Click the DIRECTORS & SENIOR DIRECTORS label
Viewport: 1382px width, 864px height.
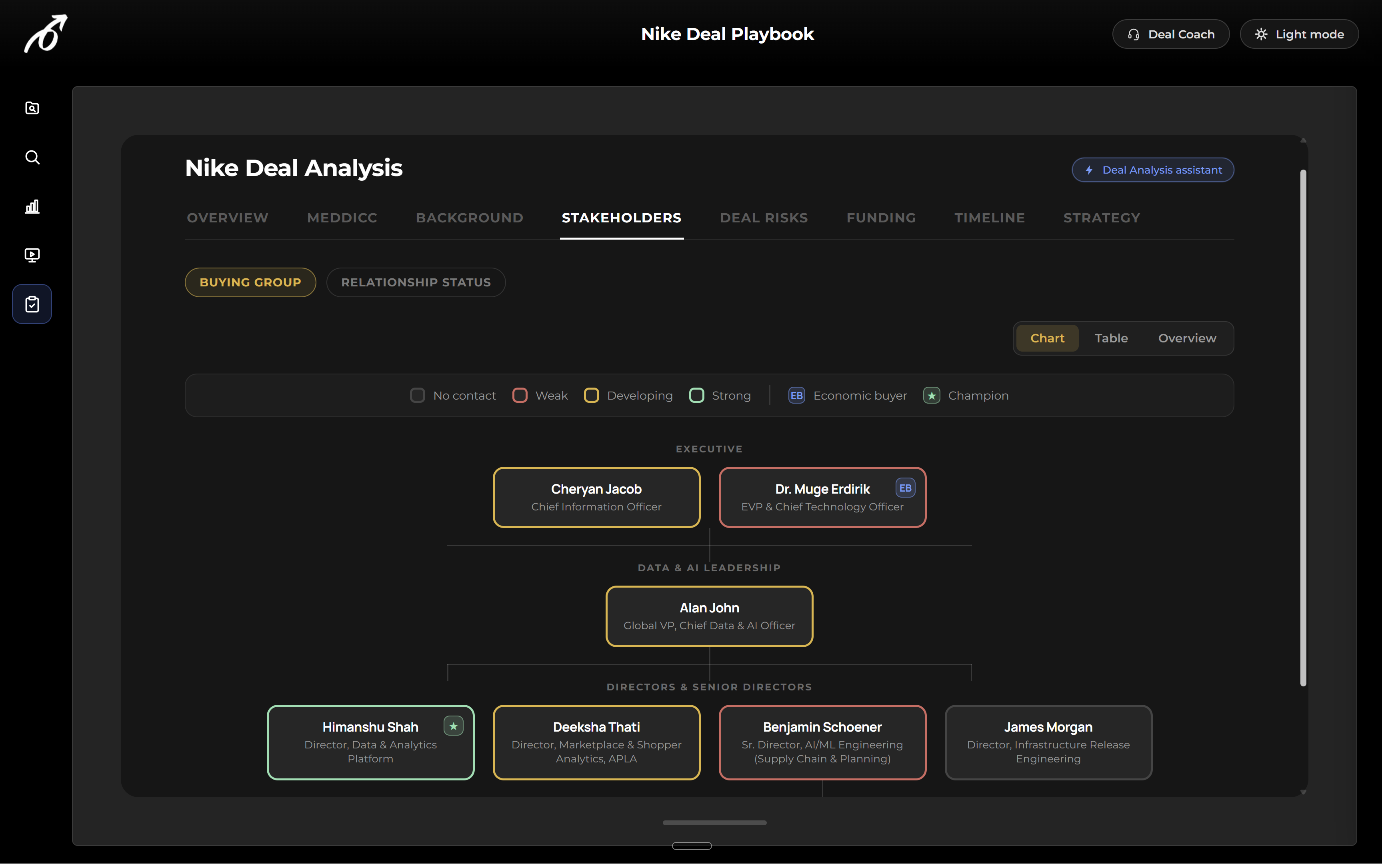click(x=709, y=687)
